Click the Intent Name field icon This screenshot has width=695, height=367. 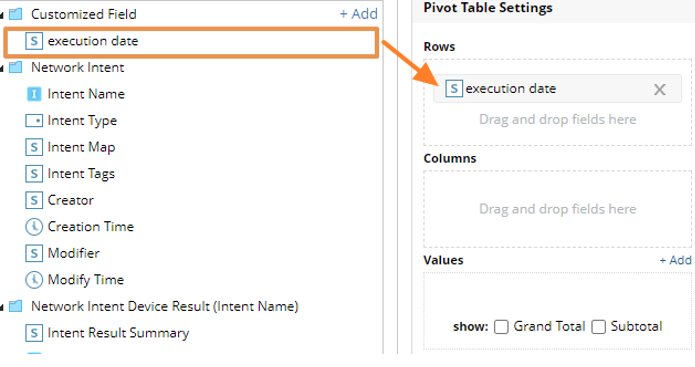click(34, 94)
